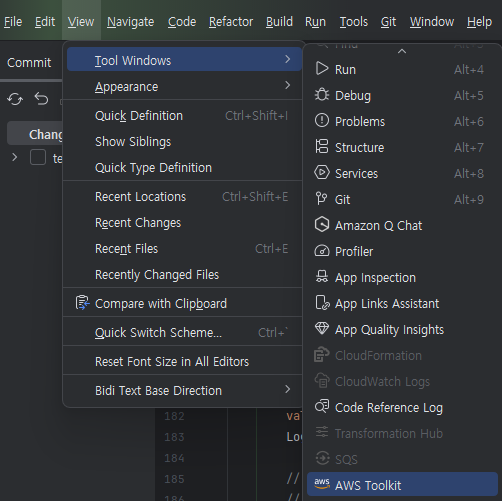Select Recent Files

(183, 249)
